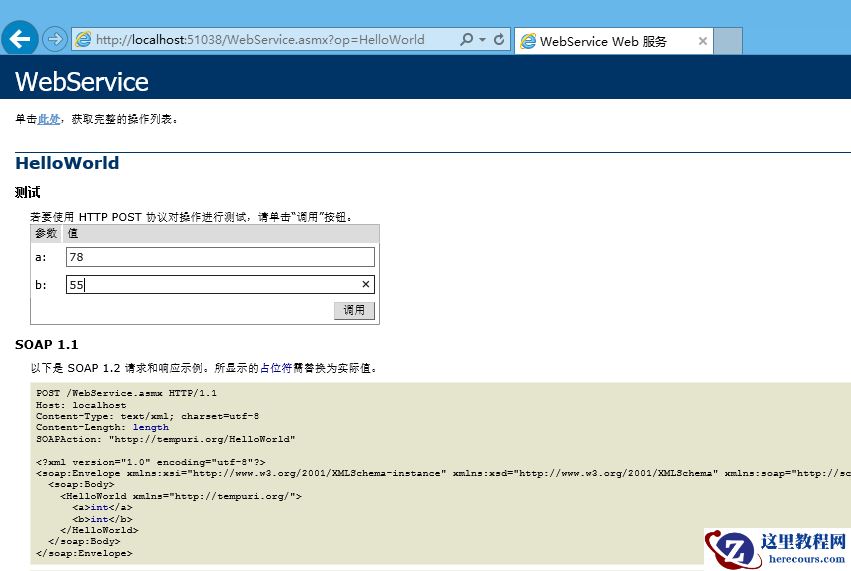Image resolution: width=851 pixels, height=571 pixels.
Task: Invoke the operation with 调用 button
Action: pos(354,310)
